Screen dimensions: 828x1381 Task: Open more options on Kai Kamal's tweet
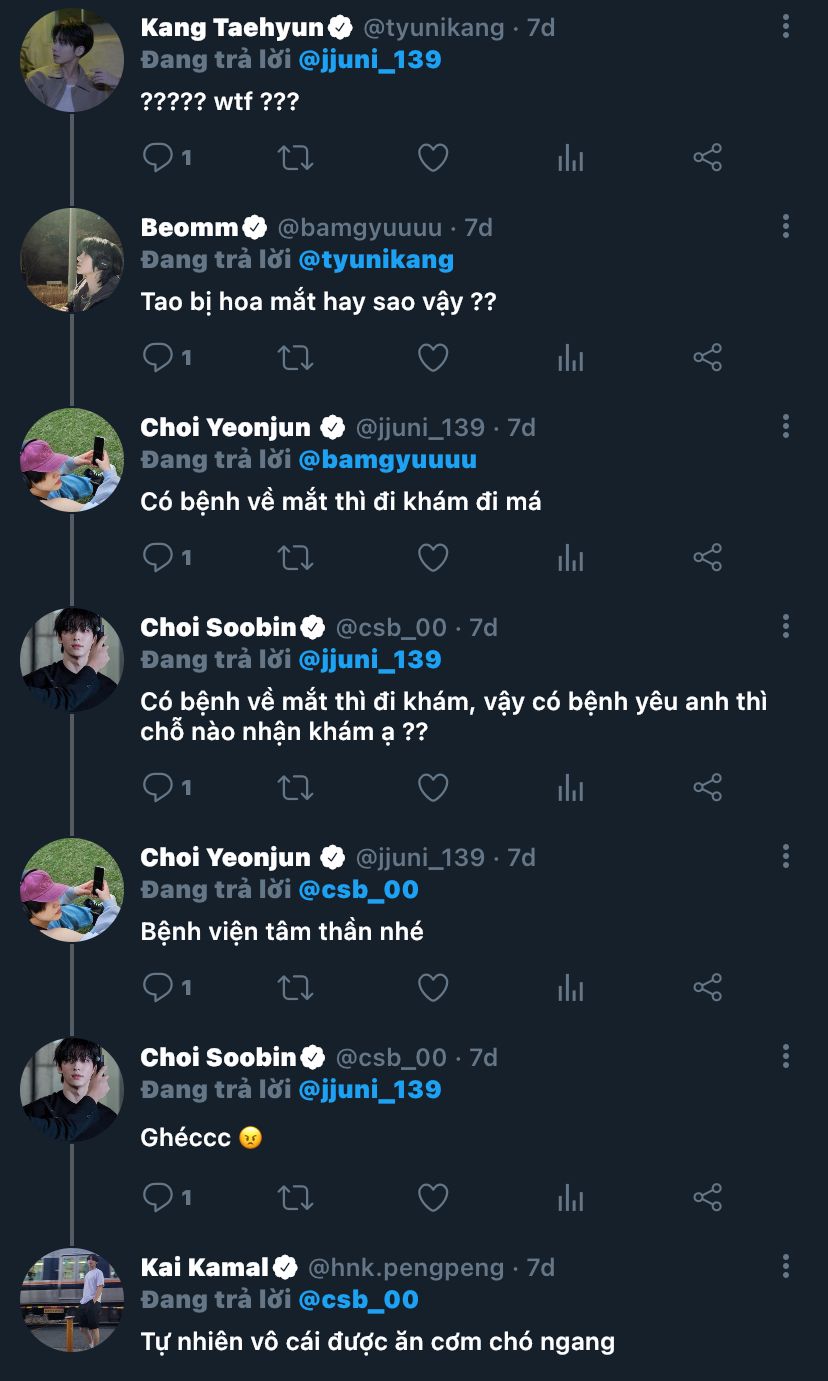click(x=786, y=1267)
